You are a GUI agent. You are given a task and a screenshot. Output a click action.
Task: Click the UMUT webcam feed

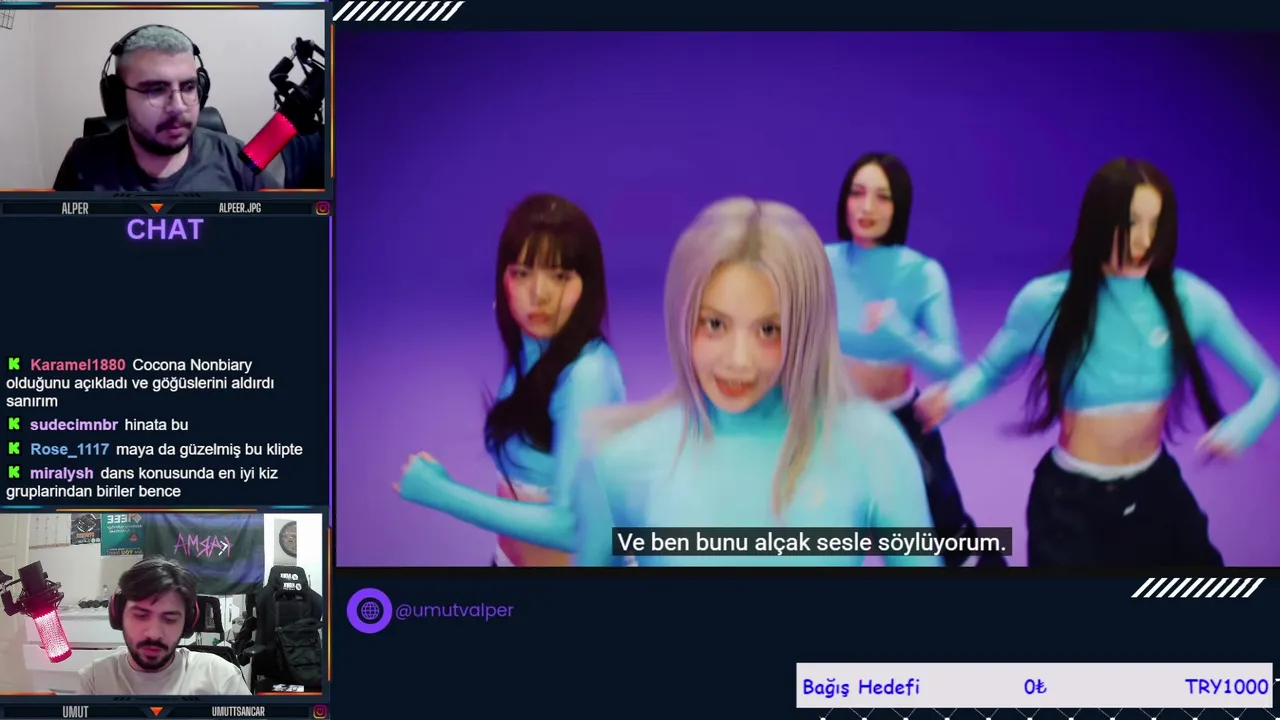click(162, 604)
